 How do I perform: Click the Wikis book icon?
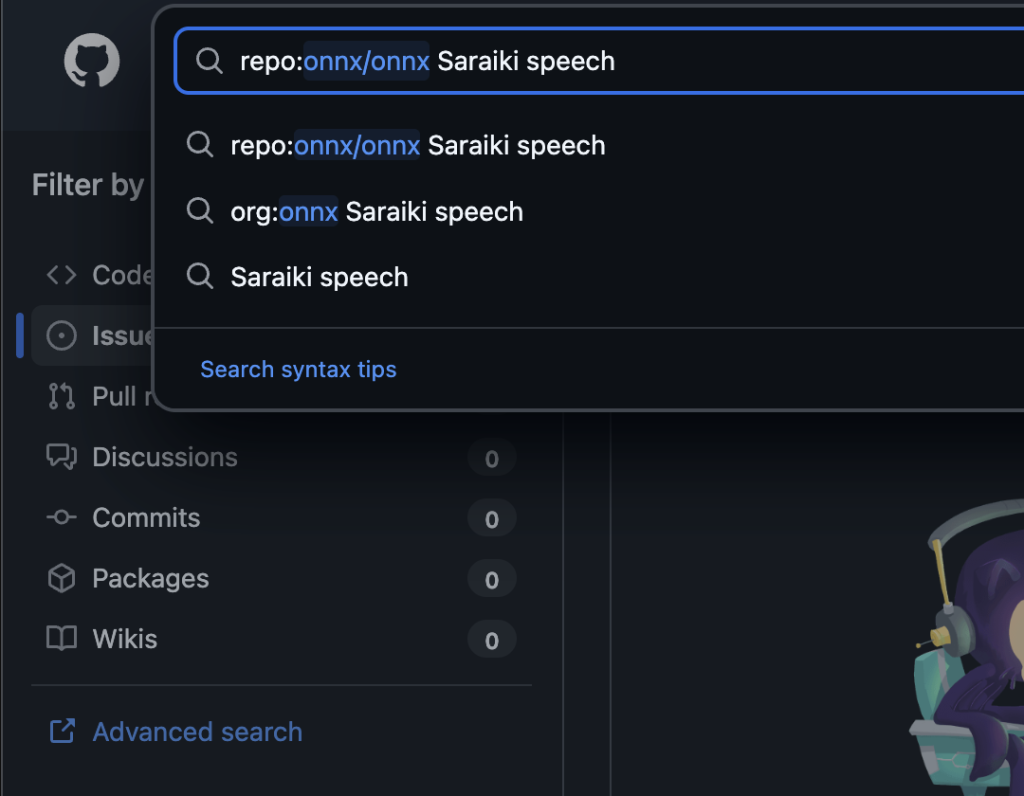point(62,639)
